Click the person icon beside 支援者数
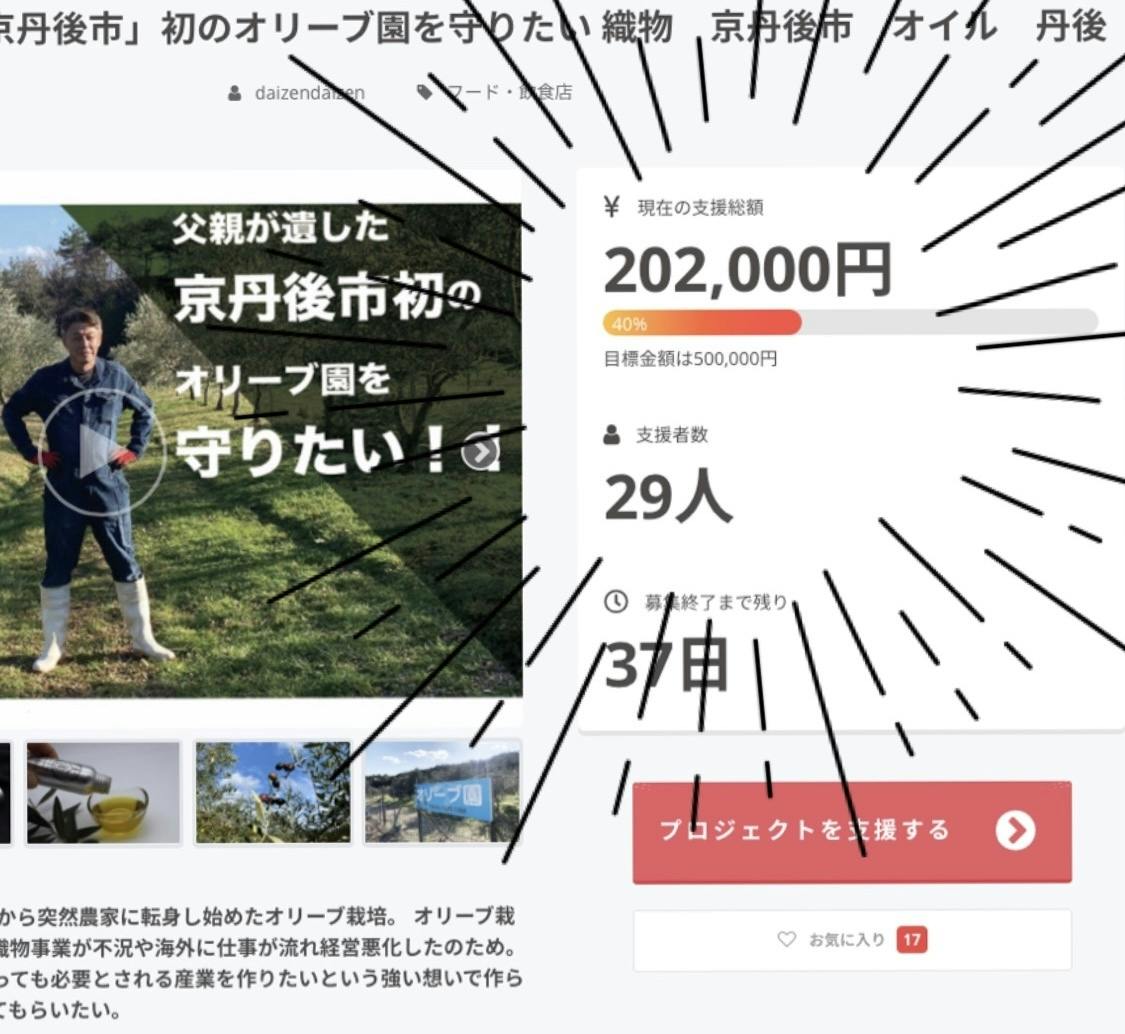Screen dimensions: 1125x1034 611,434
